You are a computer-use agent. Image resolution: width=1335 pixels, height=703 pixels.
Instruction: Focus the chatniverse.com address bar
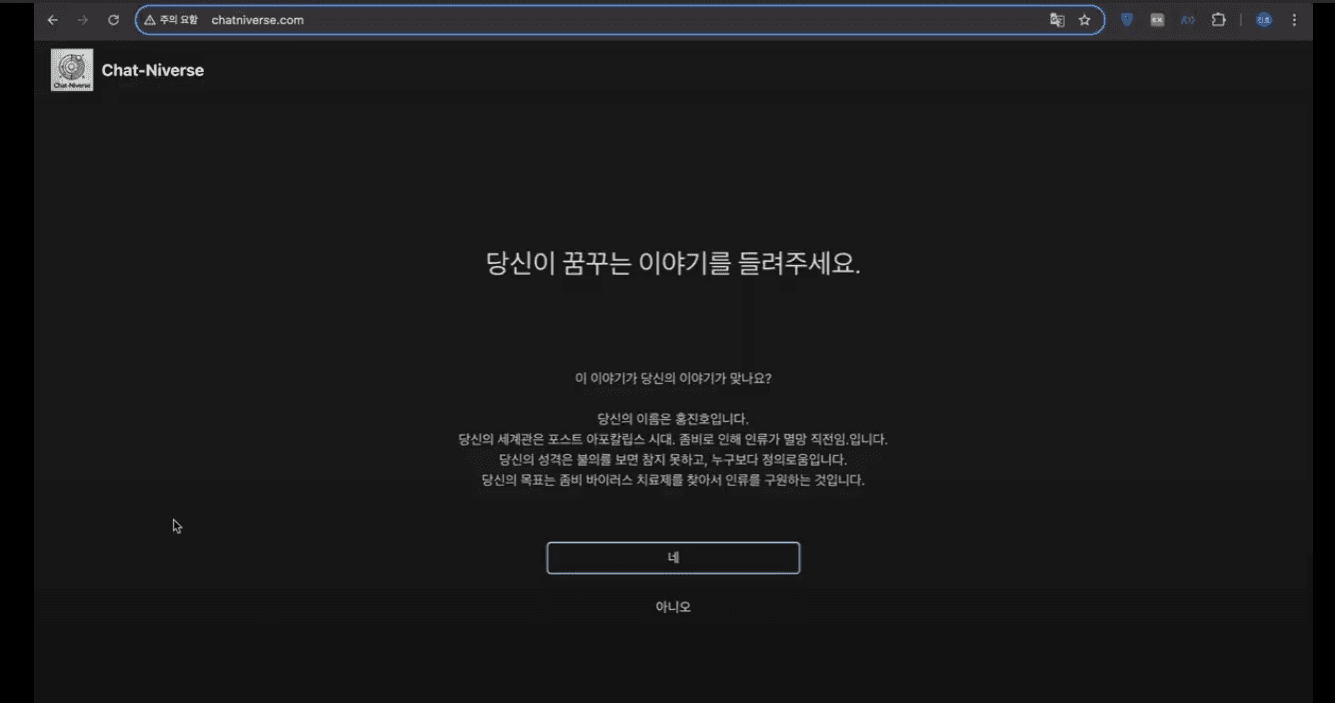click(620, 20)
